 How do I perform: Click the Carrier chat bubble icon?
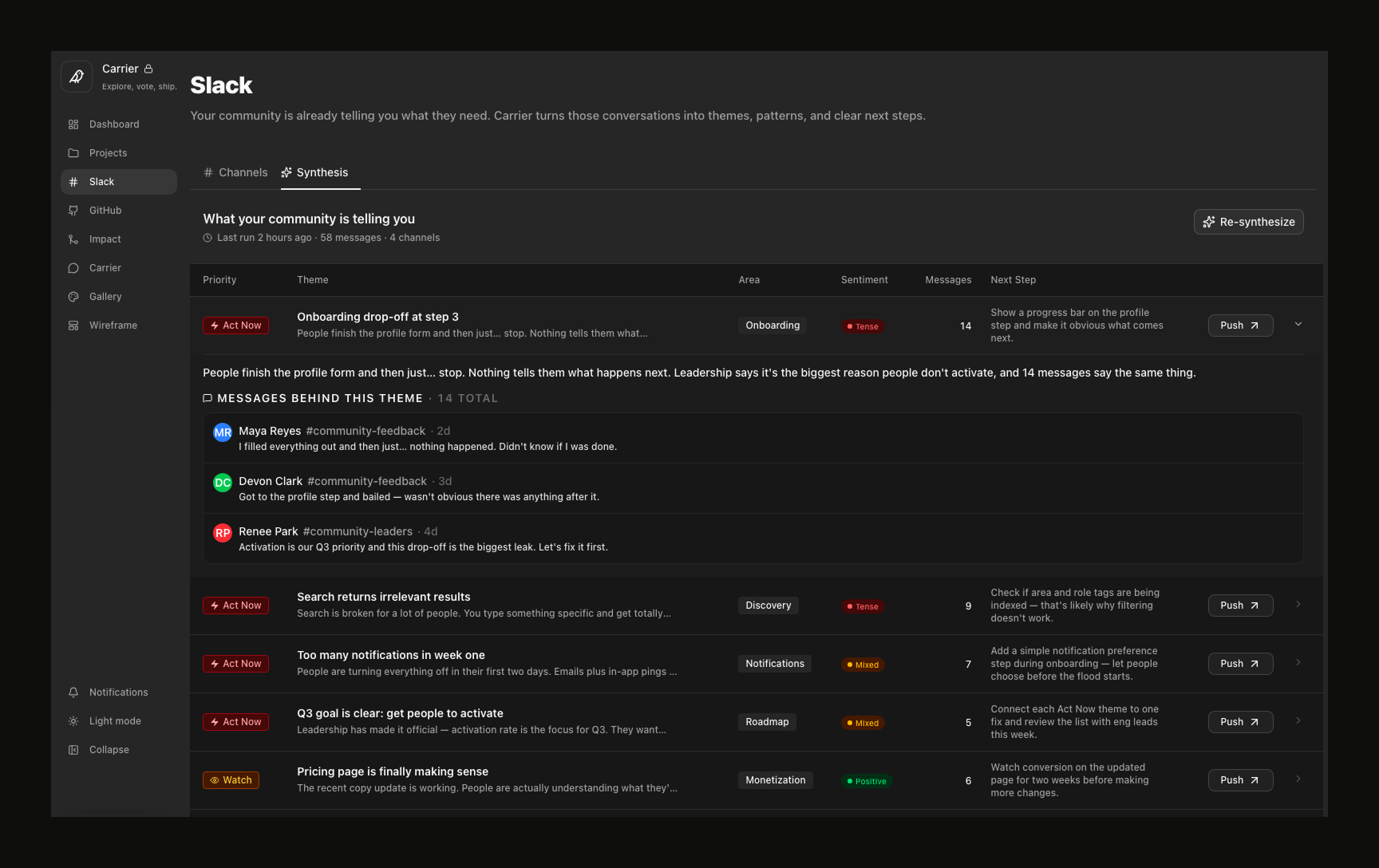[73, 268]
